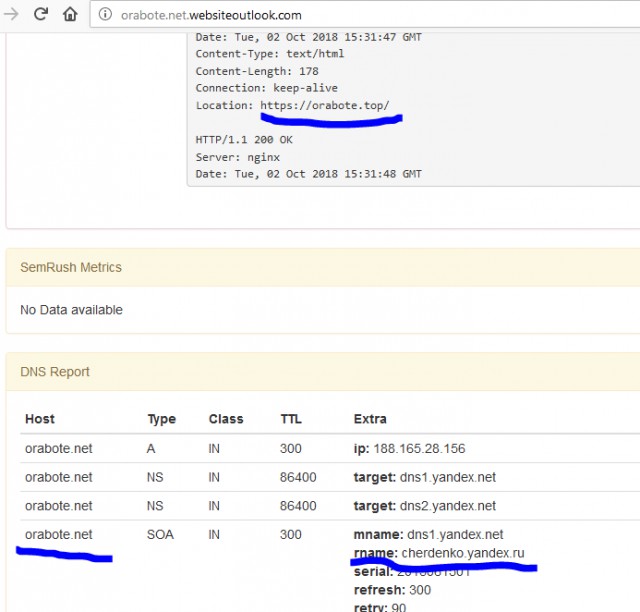Screen dimensions: 640x612
Task: Select the A record type cell
Action: tap(151, 449)
